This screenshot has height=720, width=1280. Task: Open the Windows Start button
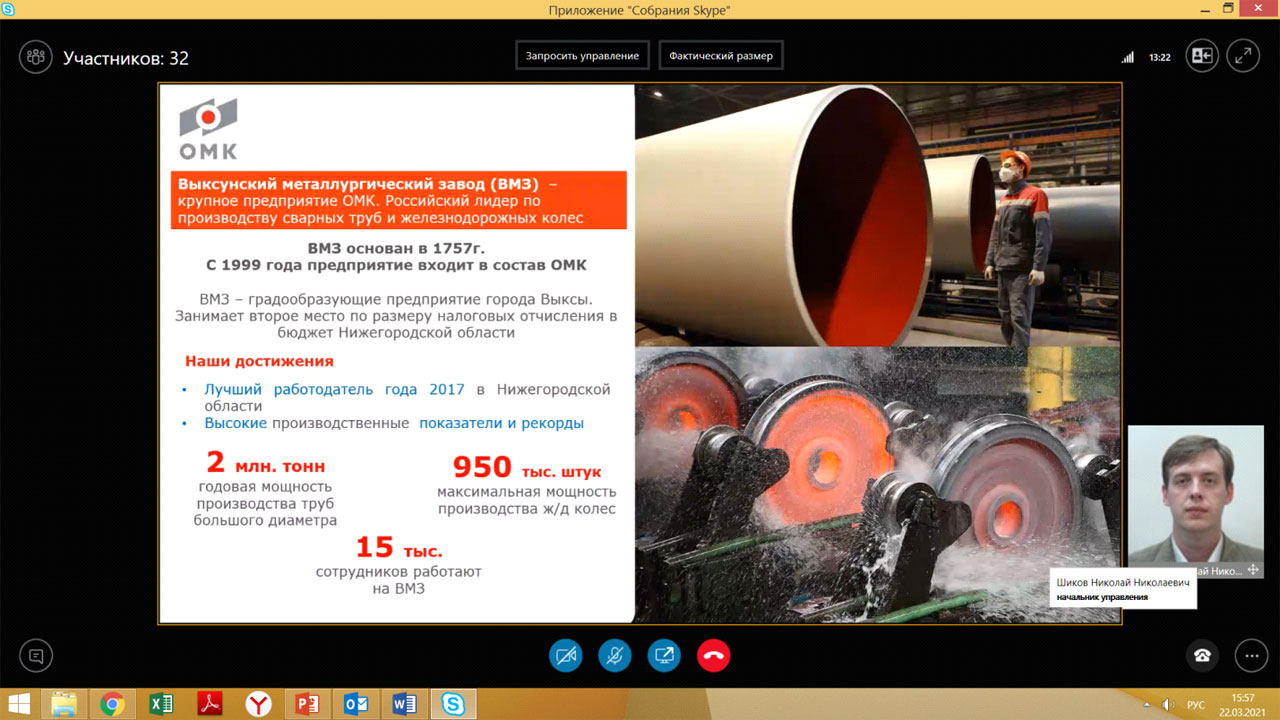point(18,705)
